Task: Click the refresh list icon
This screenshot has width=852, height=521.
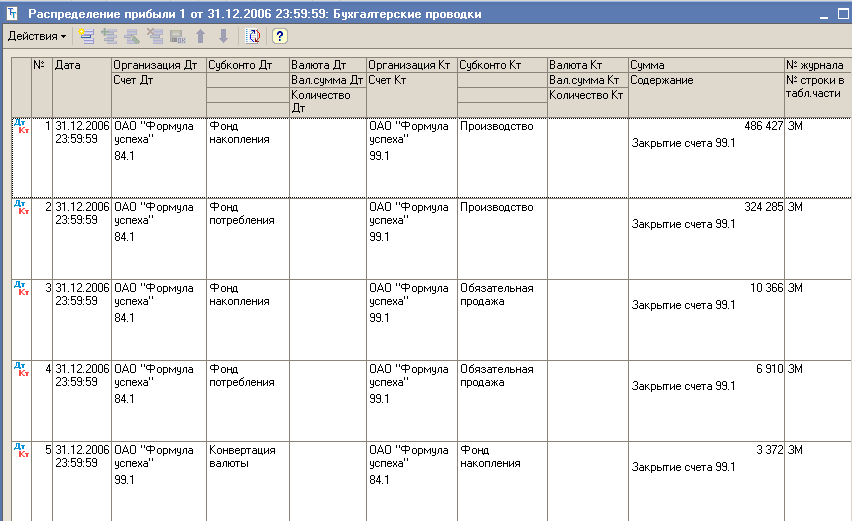Action: click(x=253, y=36)
